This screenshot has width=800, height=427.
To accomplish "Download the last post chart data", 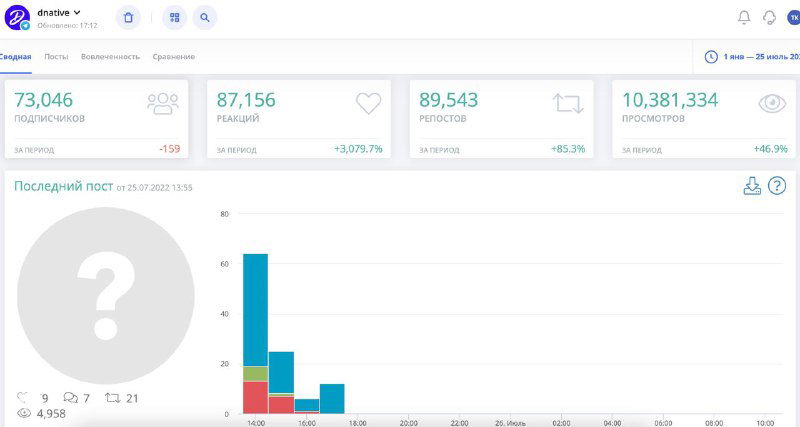I will (x=752, y=186).
